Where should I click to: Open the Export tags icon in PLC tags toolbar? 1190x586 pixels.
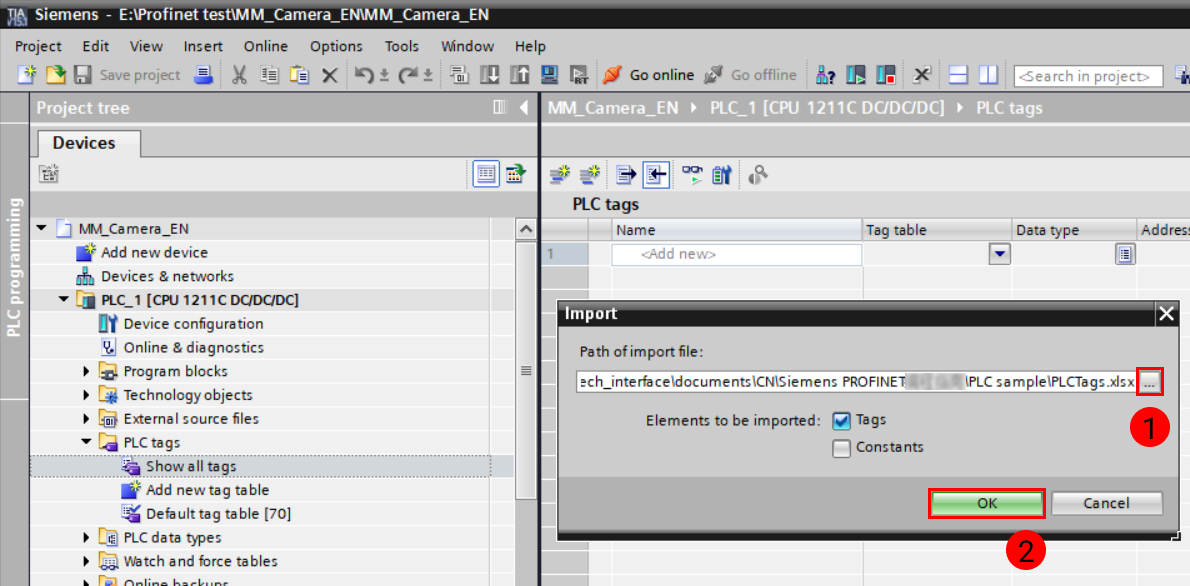(624, 174)
